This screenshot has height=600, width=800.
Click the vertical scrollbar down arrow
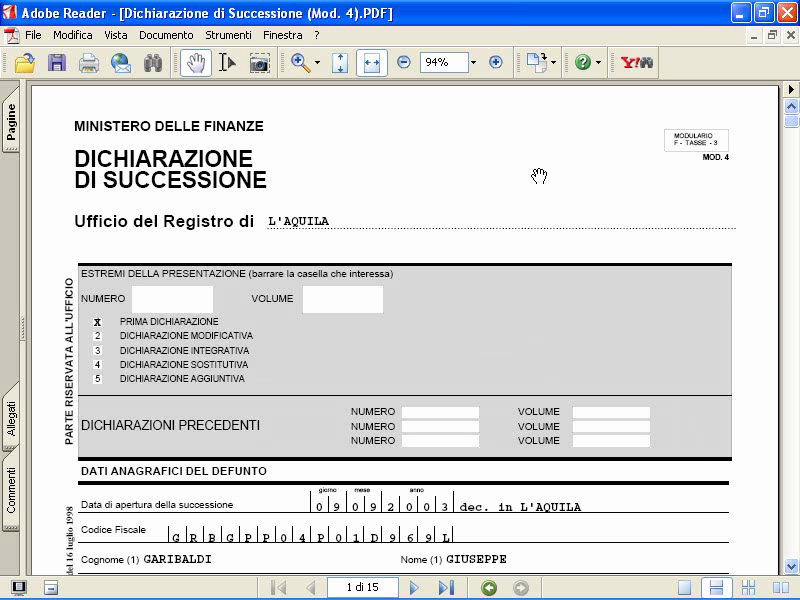791,566
